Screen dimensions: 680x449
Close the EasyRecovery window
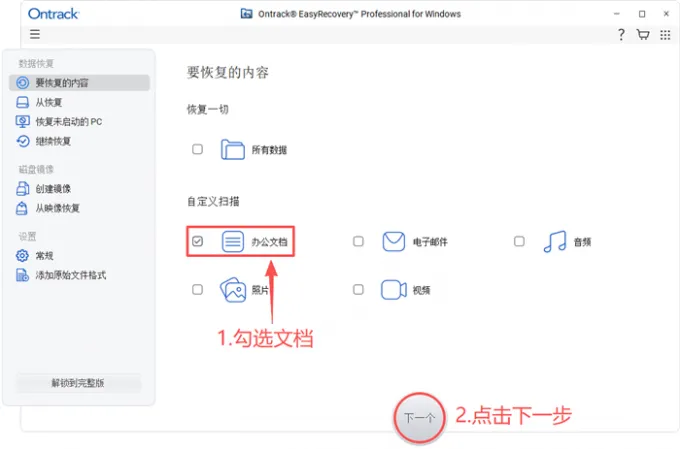667,14
